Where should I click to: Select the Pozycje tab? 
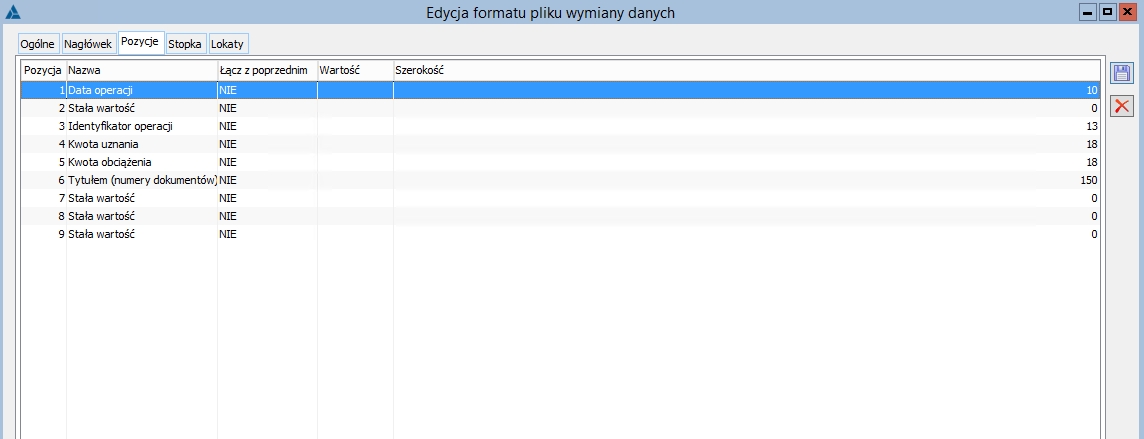coord(140,44)
